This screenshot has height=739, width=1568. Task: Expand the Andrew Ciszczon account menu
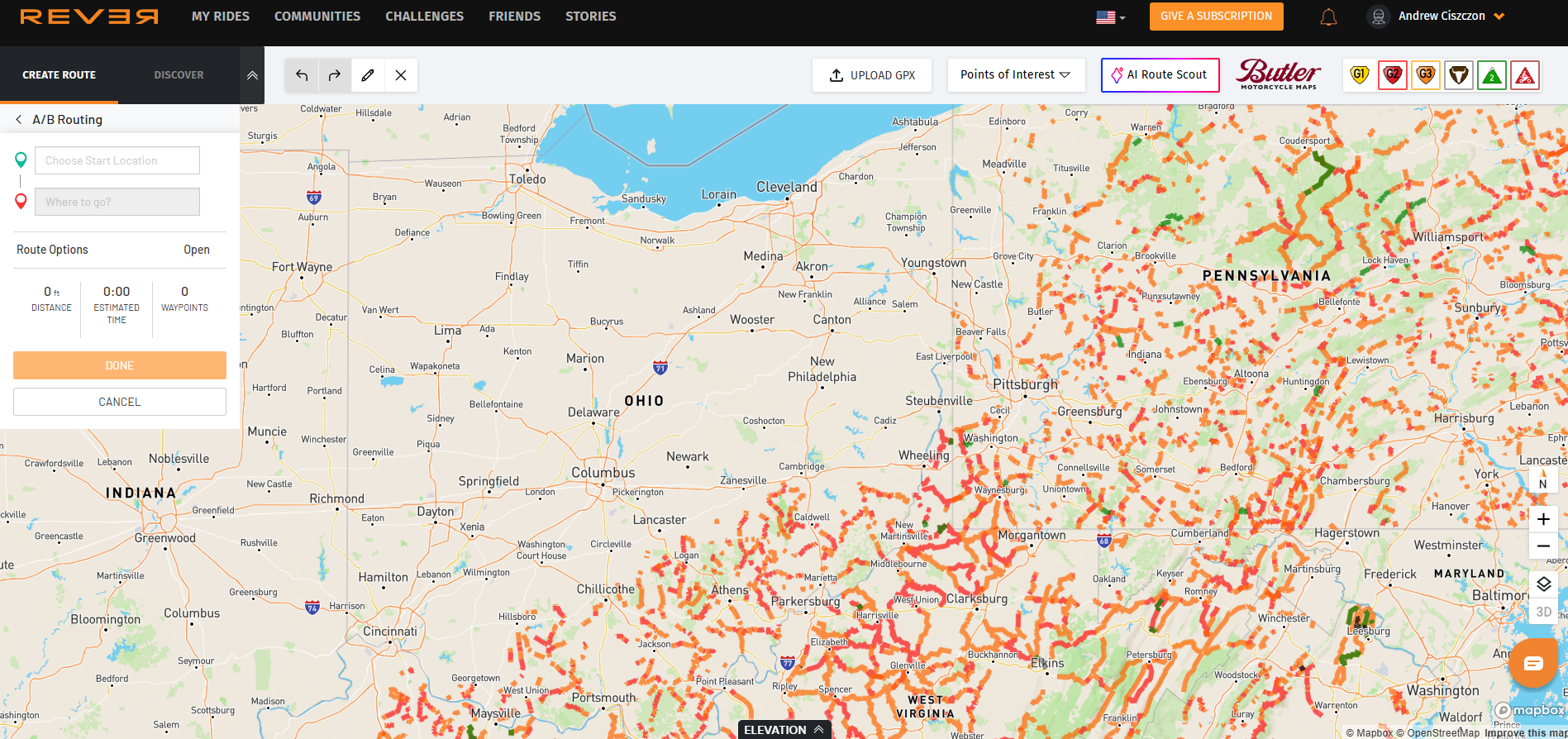1451,17
